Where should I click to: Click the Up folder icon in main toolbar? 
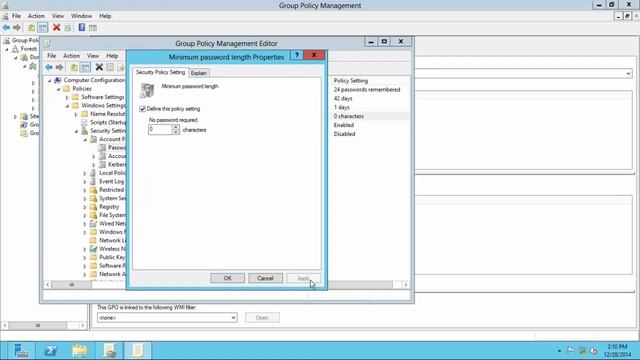(31, 28)
